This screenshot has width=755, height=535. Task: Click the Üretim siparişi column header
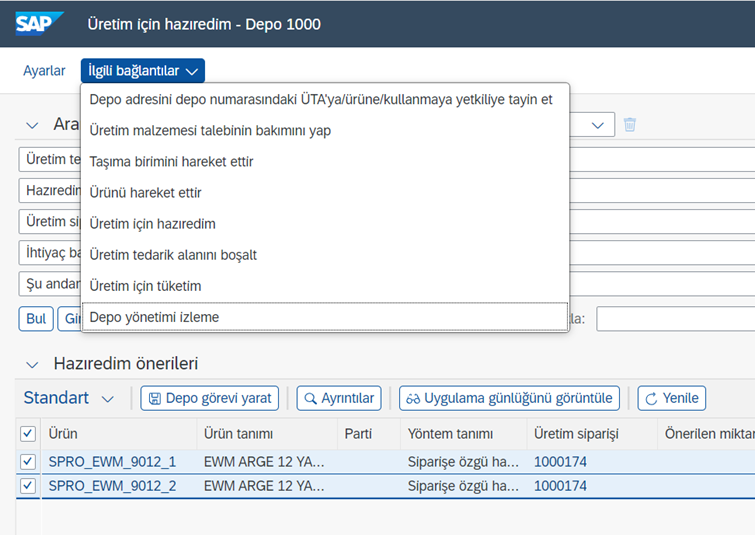(x=592, y=434)
